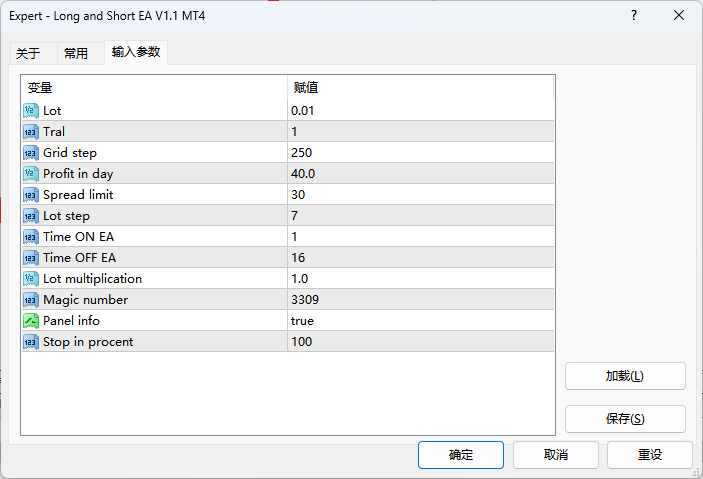Image resolution: width=703 pixels, height=479 pixels.
Task: Confirm with the 确定 button
Action: click(461, 455)
